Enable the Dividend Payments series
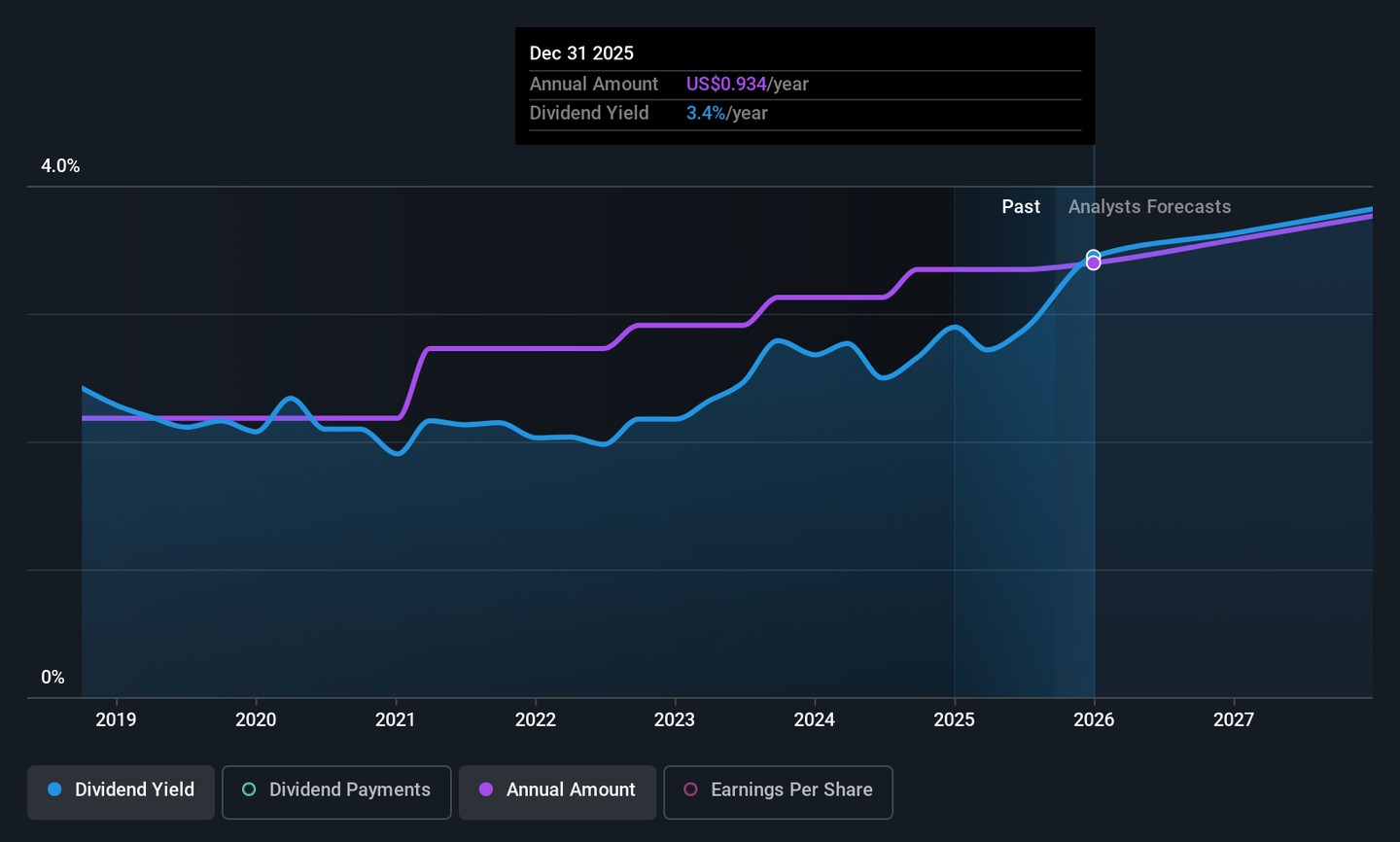The image size is (1400, 842). pyautogui.click(x=336, y=791)
